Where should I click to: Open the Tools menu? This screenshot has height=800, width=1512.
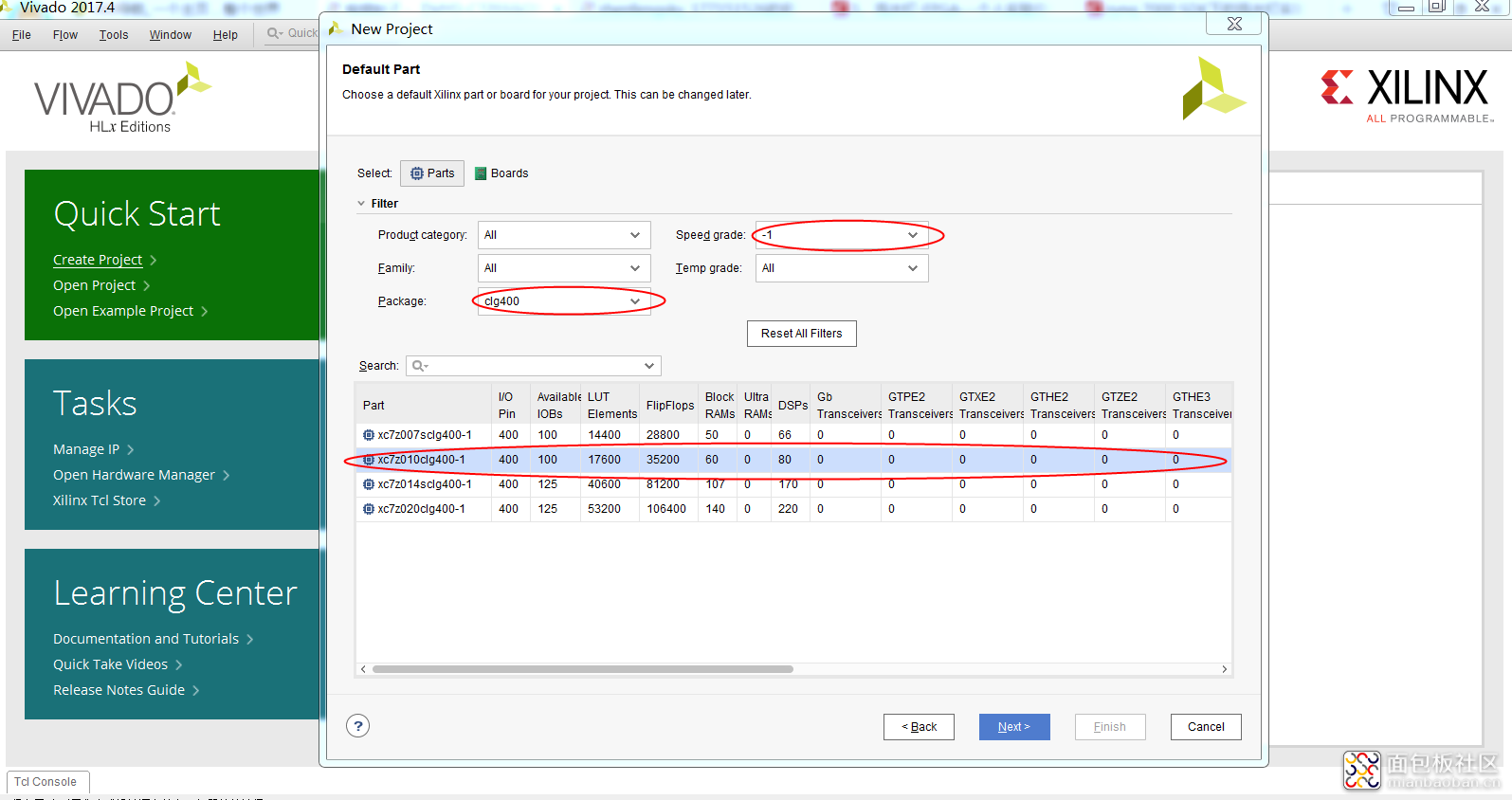tap(114, 35)
